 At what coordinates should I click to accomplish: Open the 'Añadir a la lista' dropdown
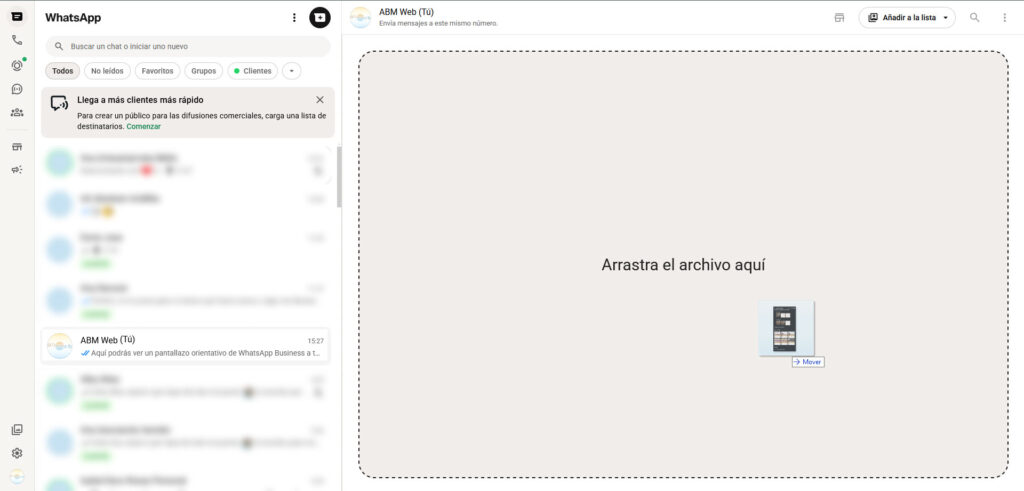[x=907, y=18]
